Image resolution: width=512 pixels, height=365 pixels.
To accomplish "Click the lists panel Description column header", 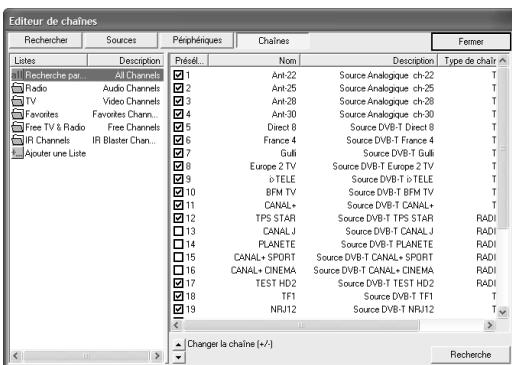I will 126,61.
